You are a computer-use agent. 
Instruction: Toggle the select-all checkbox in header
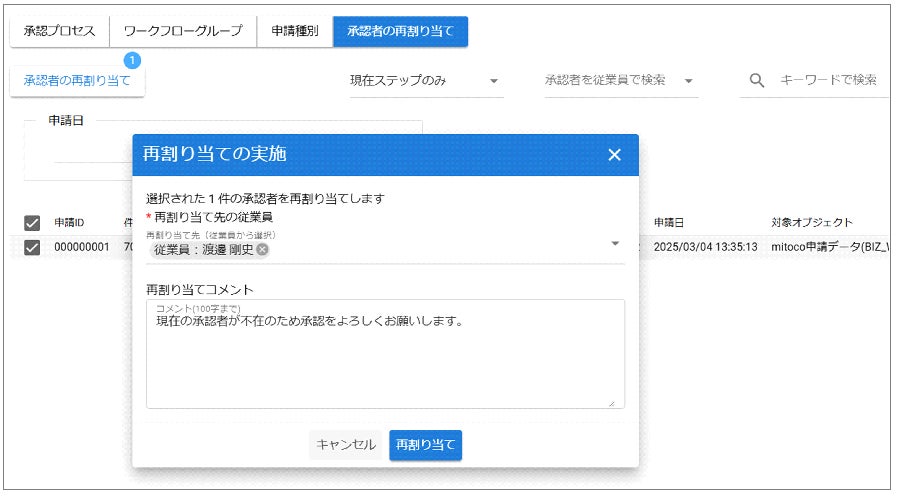[x=32, y=223]
